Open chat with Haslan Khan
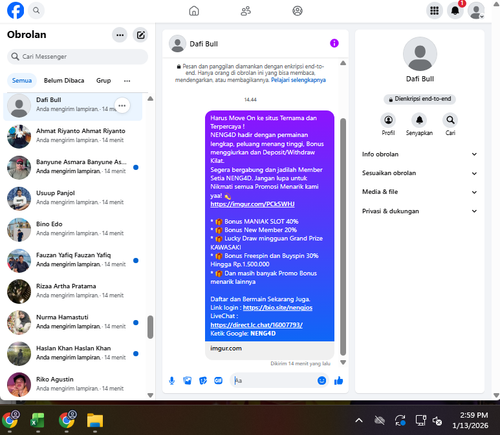This screenshot has height=435, width=500. [x=73, y=353]
